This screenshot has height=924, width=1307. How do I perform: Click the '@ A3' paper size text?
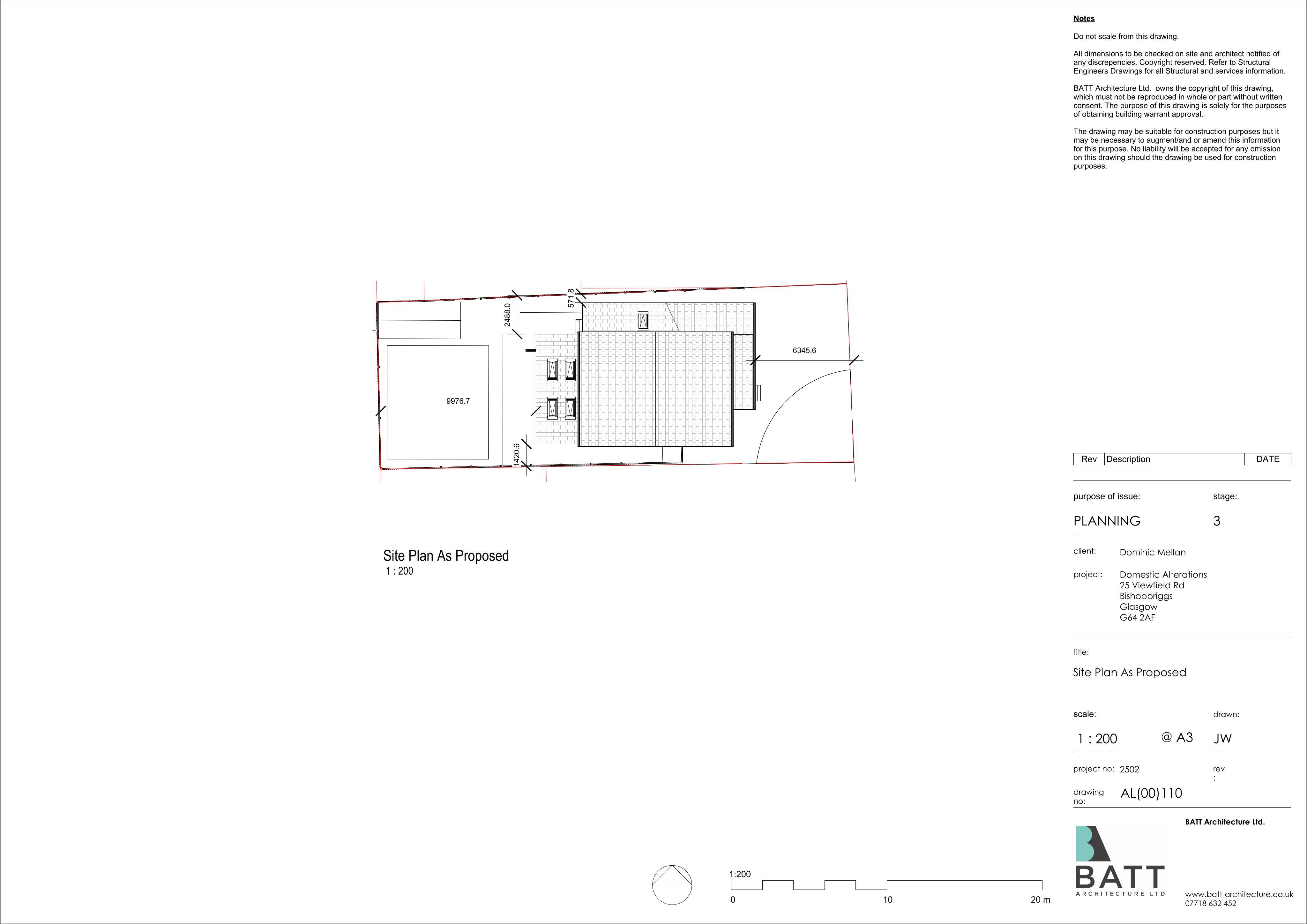[x=1176, y=738]
